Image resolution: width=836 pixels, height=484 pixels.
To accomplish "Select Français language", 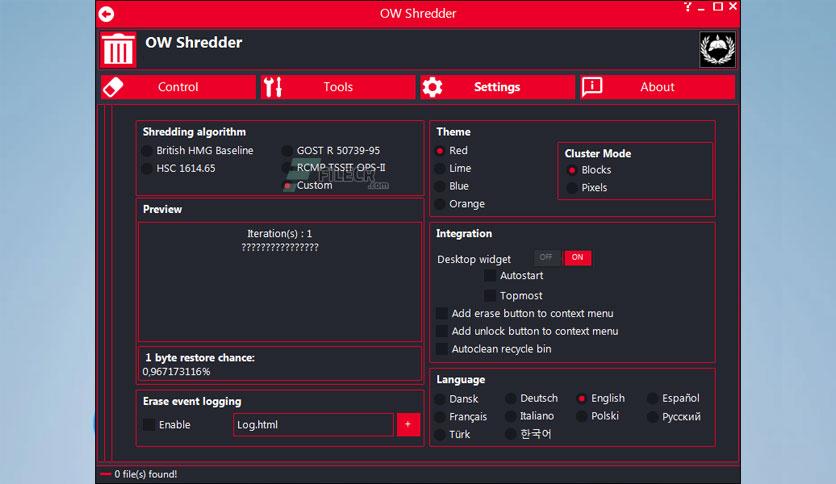I will coord(461,417).
